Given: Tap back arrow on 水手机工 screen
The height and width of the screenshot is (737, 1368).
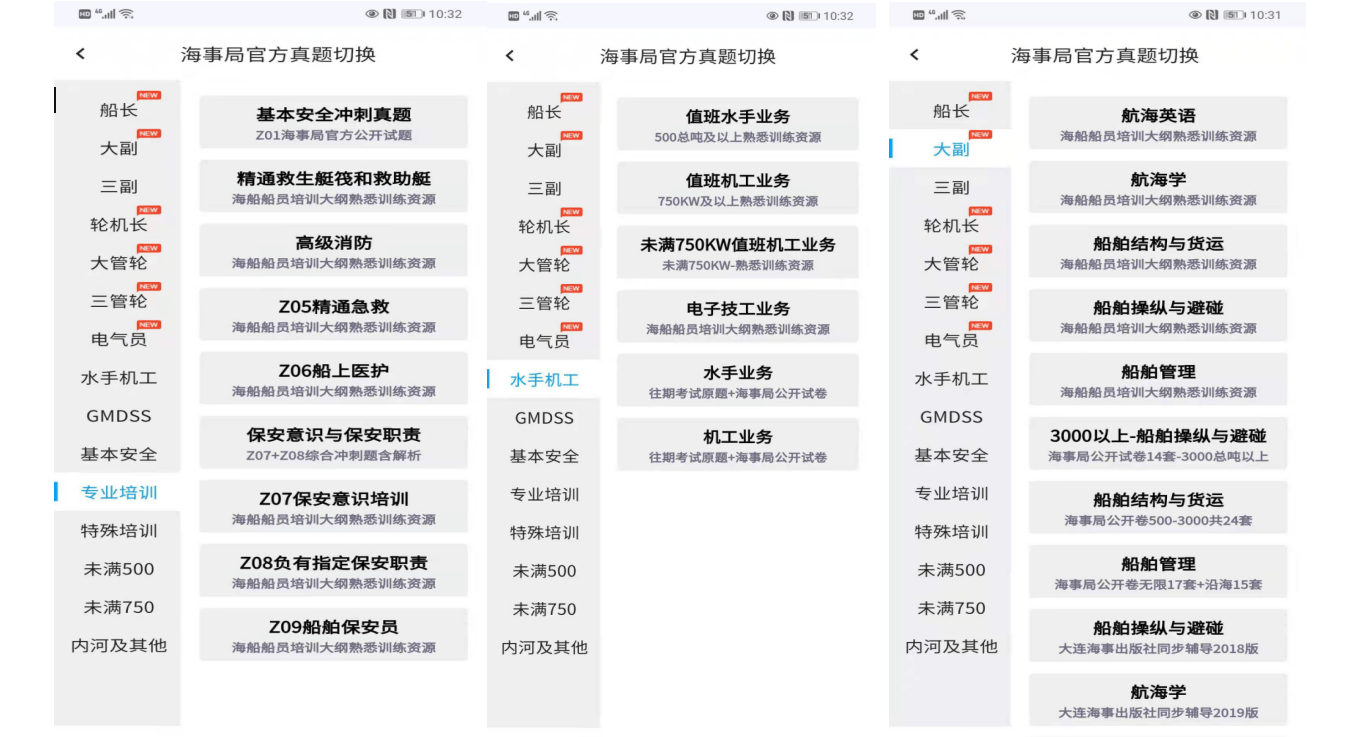Looking at the screenshot, I should [x=509, y=56].
